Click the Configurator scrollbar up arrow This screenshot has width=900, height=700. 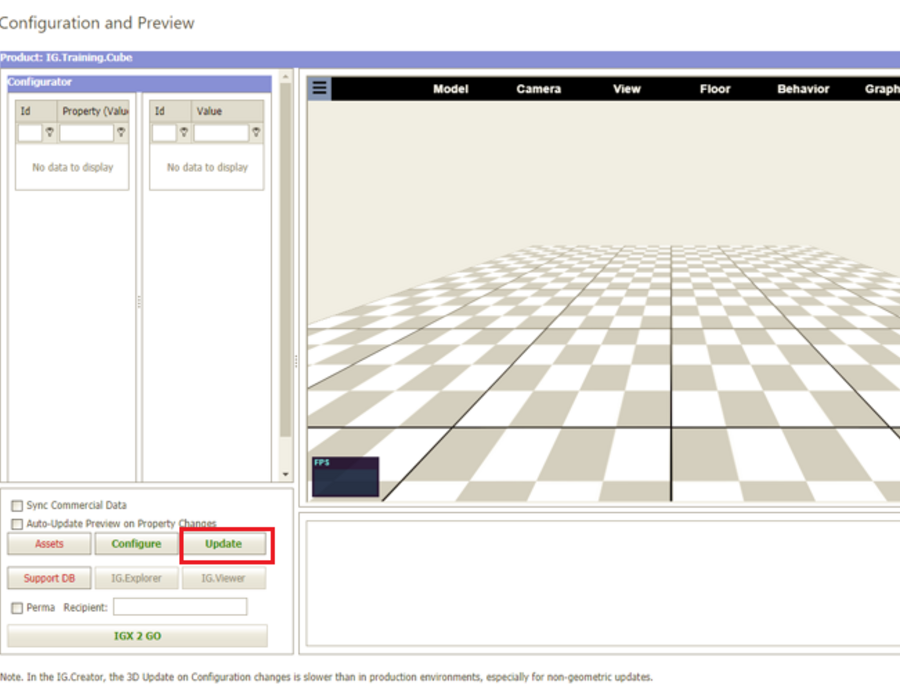click(285, 76)
